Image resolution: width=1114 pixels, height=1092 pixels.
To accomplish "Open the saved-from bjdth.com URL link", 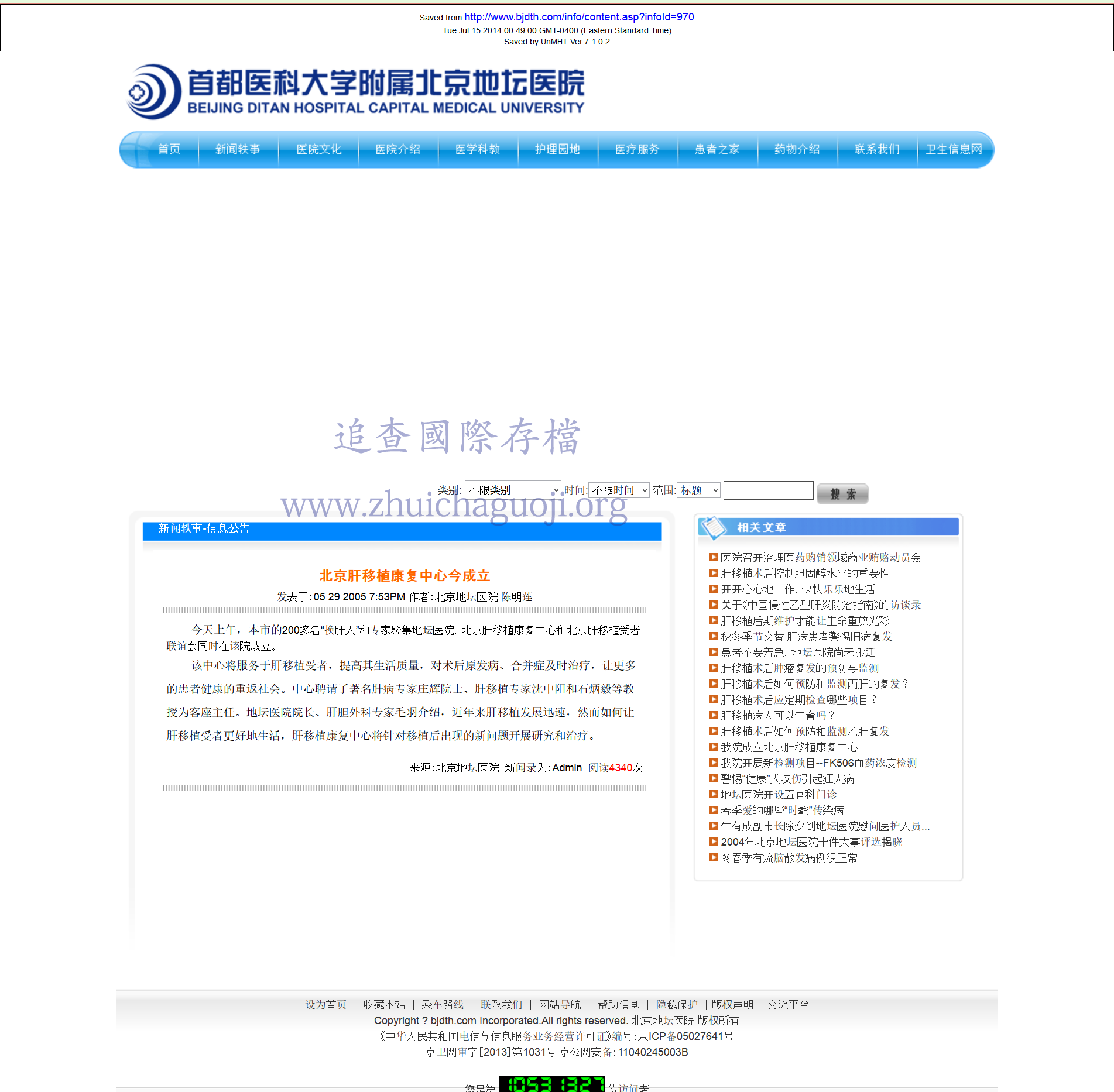I will pos(579,17).
